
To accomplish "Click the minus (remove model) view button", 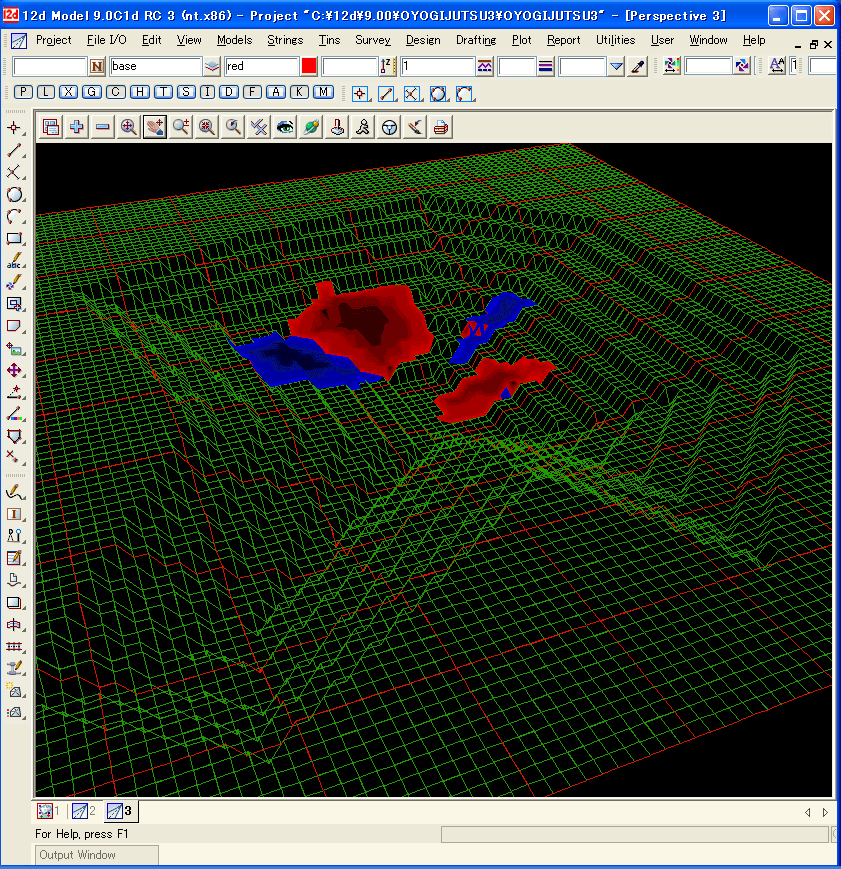I will pyautogui.click(x=103, y=127).
